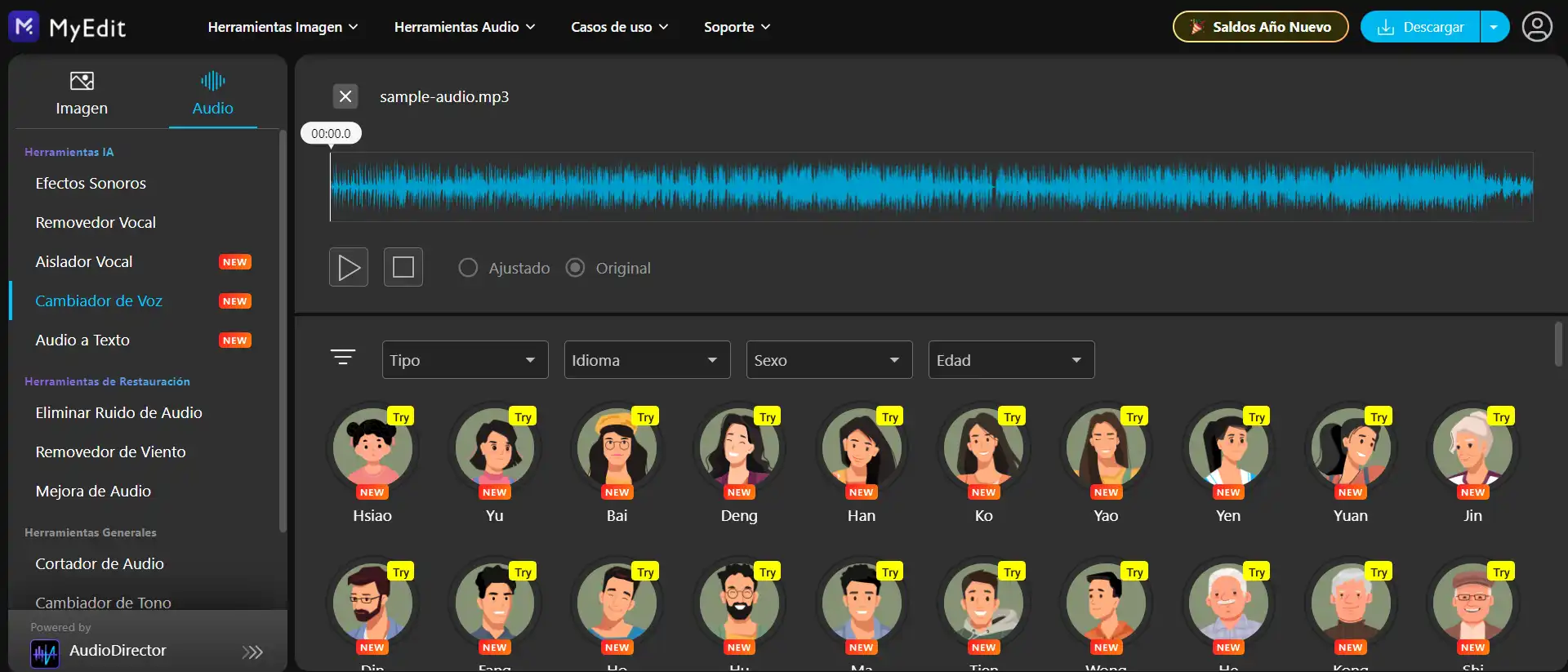Choose the Jin elderly voice avatar
Screen dimensions: 1568x672
coord(1472,448)
